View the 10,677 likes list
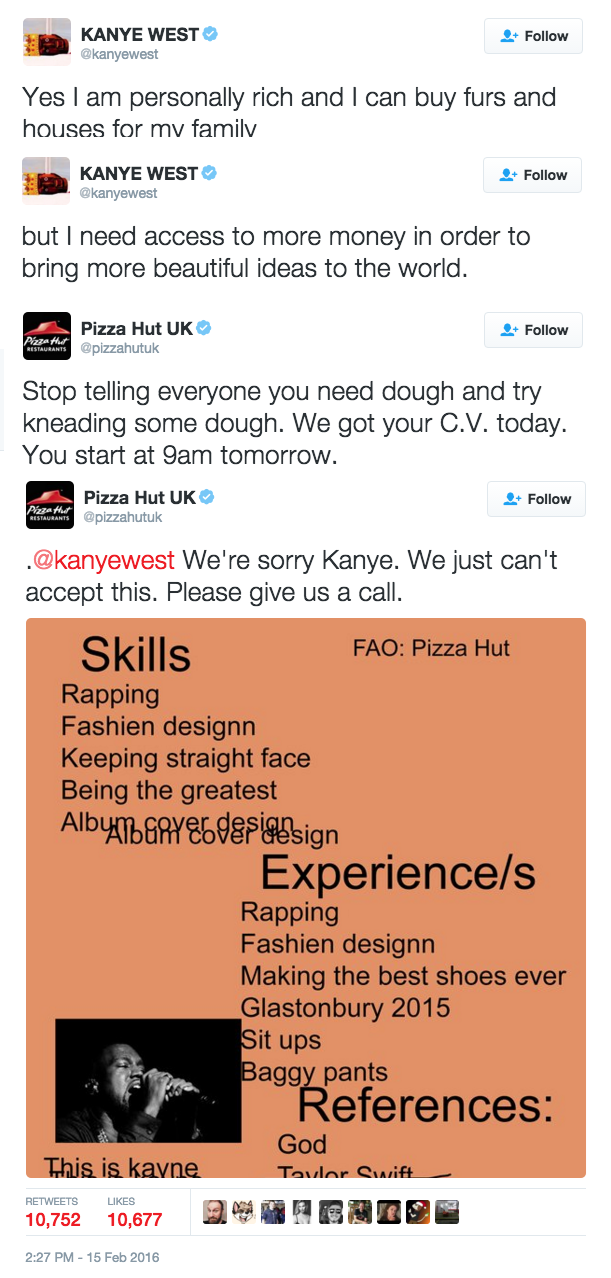Image resolution: width=611 pixels, height=1278 pixels. click(x=134, y=1219)
